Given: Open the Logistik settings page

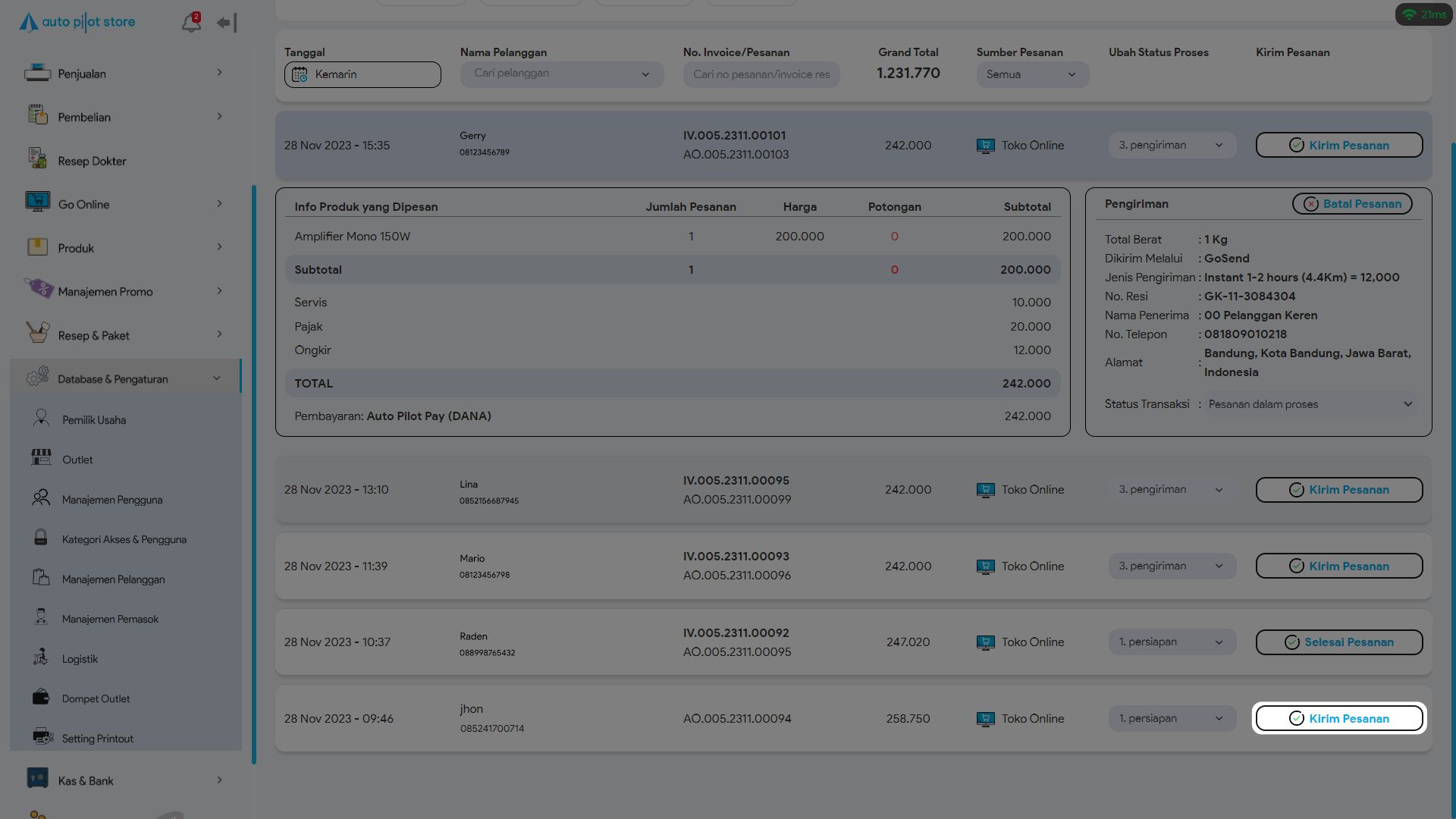Looking at the screenshot, I should point(80,659).
